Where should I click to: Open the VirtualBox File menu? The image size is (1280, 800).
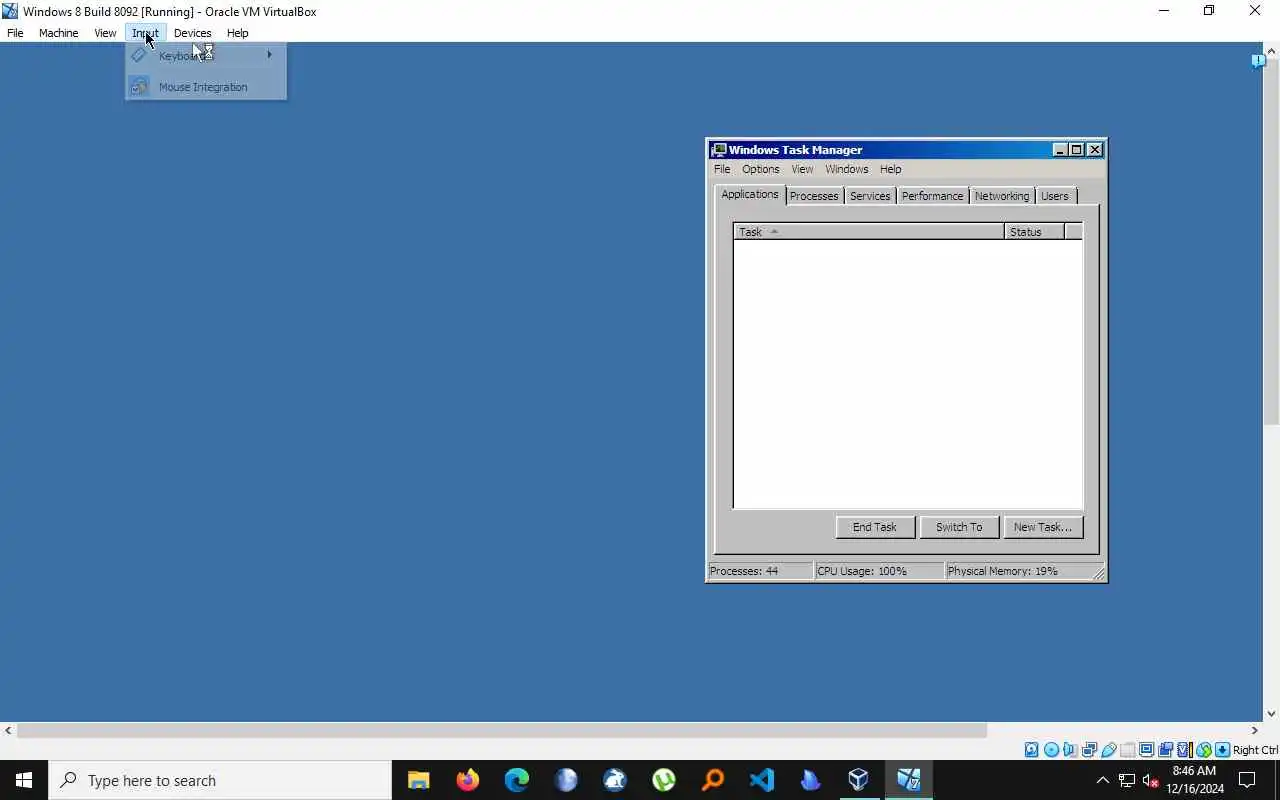point(15,33)
